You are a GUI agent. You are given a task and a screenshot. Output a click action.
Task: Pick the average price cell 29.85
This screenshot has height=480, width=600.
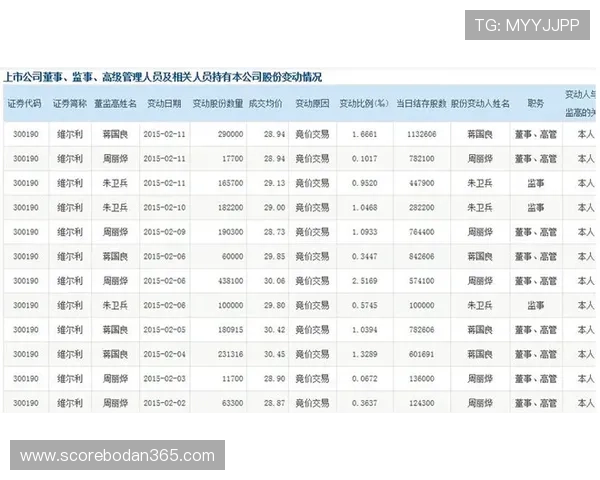tap(274, 257)
